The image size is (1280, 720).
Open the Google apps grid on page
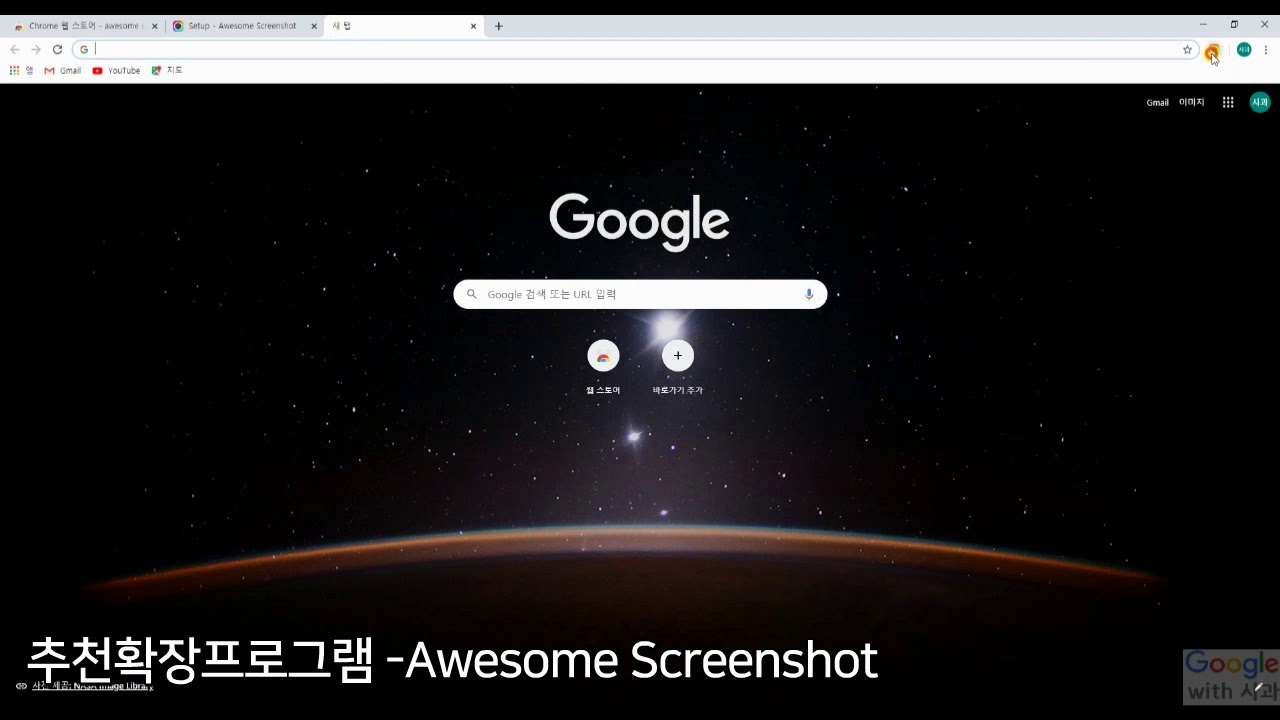[x=1228, y=102]
